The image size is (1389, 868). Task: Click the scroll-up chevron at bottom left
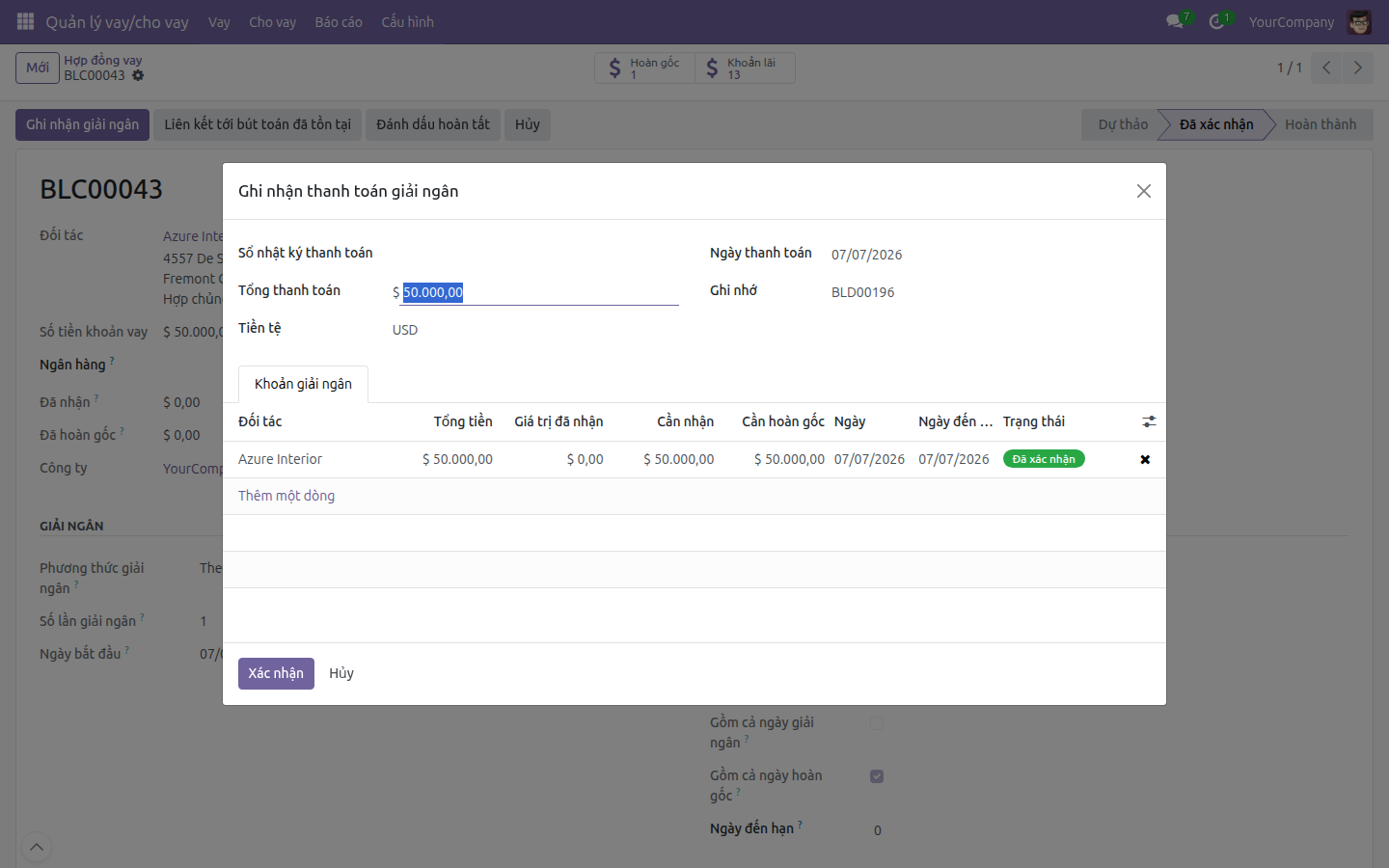pos(36,848)
